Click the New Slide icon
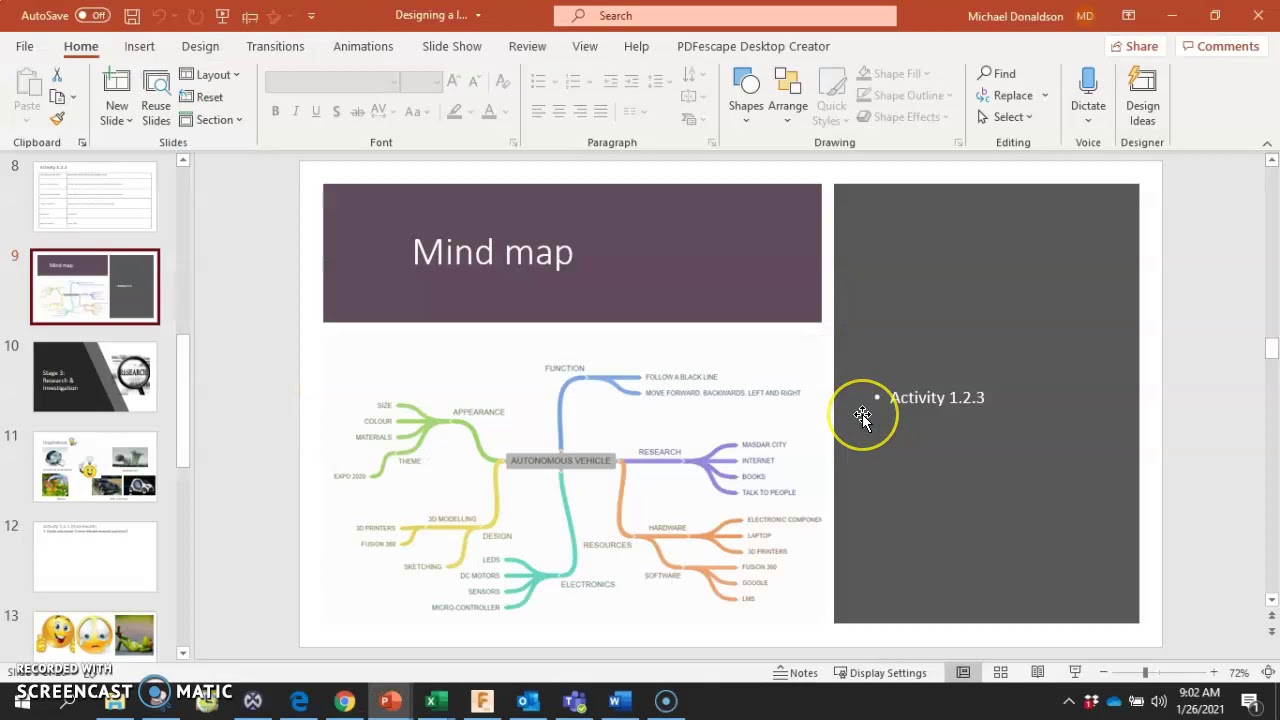 [x=117, y=83]
